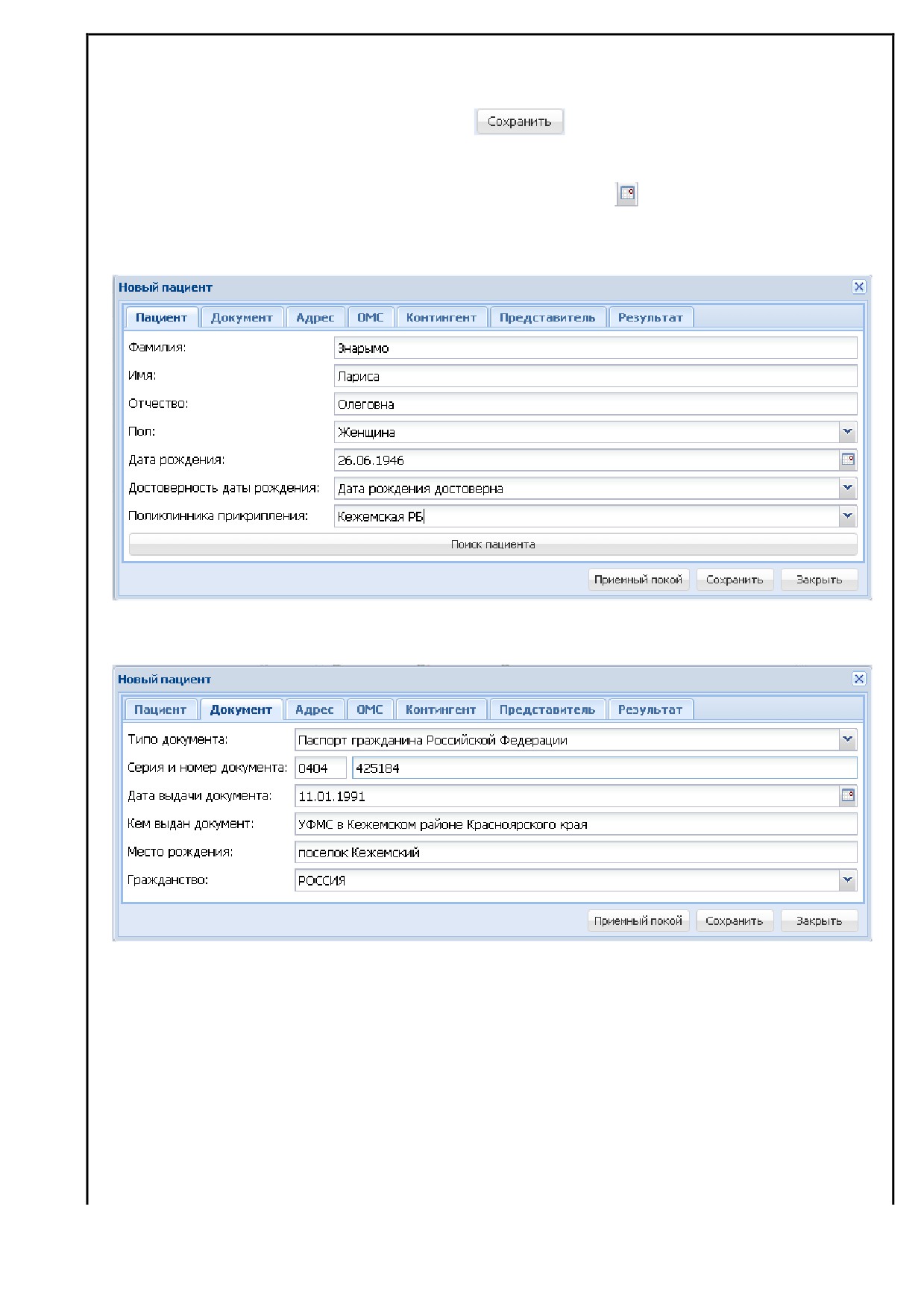Open calendar picker for Дата выдачи документа
Image resolution: width=924 pixels, height=1307 pixels.
[x=848, y=796]
